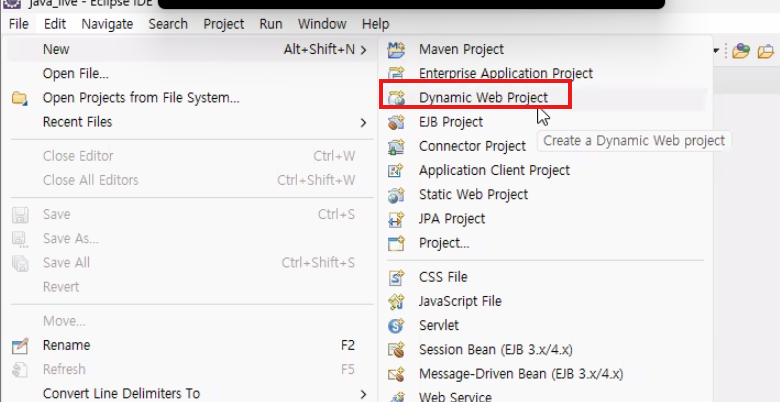This screenshot has width=780, height=402.
Task: Open the Edit menu
Action: click(x=55, y=24)
